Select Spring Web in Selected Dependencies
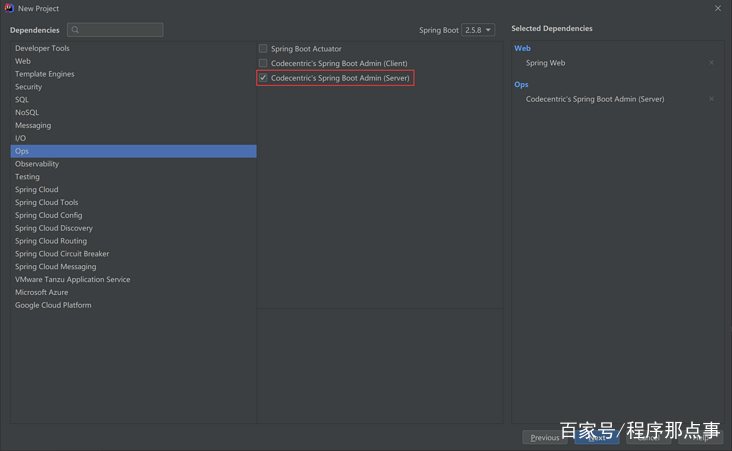This screenshot has width=732, height=451. (545, 63)
